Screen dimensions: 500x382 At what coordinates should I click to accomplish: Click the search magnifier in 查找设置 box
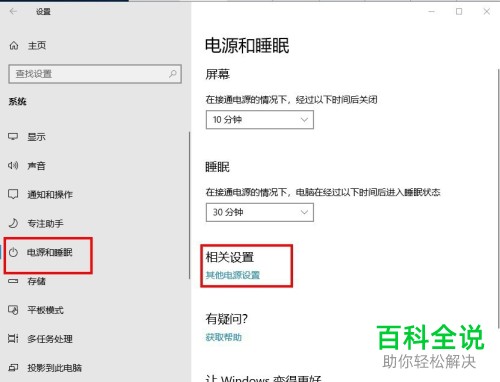click(x=173, y=74)
